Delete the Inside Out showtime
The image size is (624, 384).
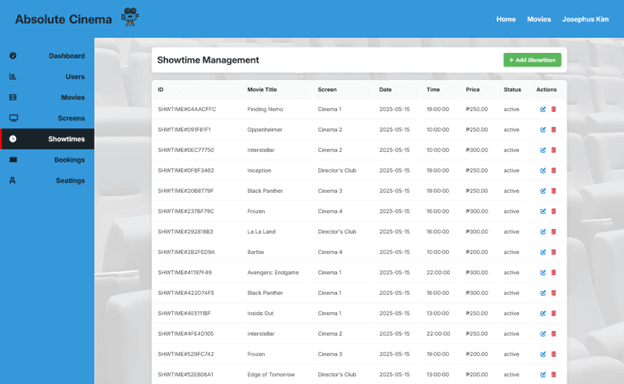point(554,313)
